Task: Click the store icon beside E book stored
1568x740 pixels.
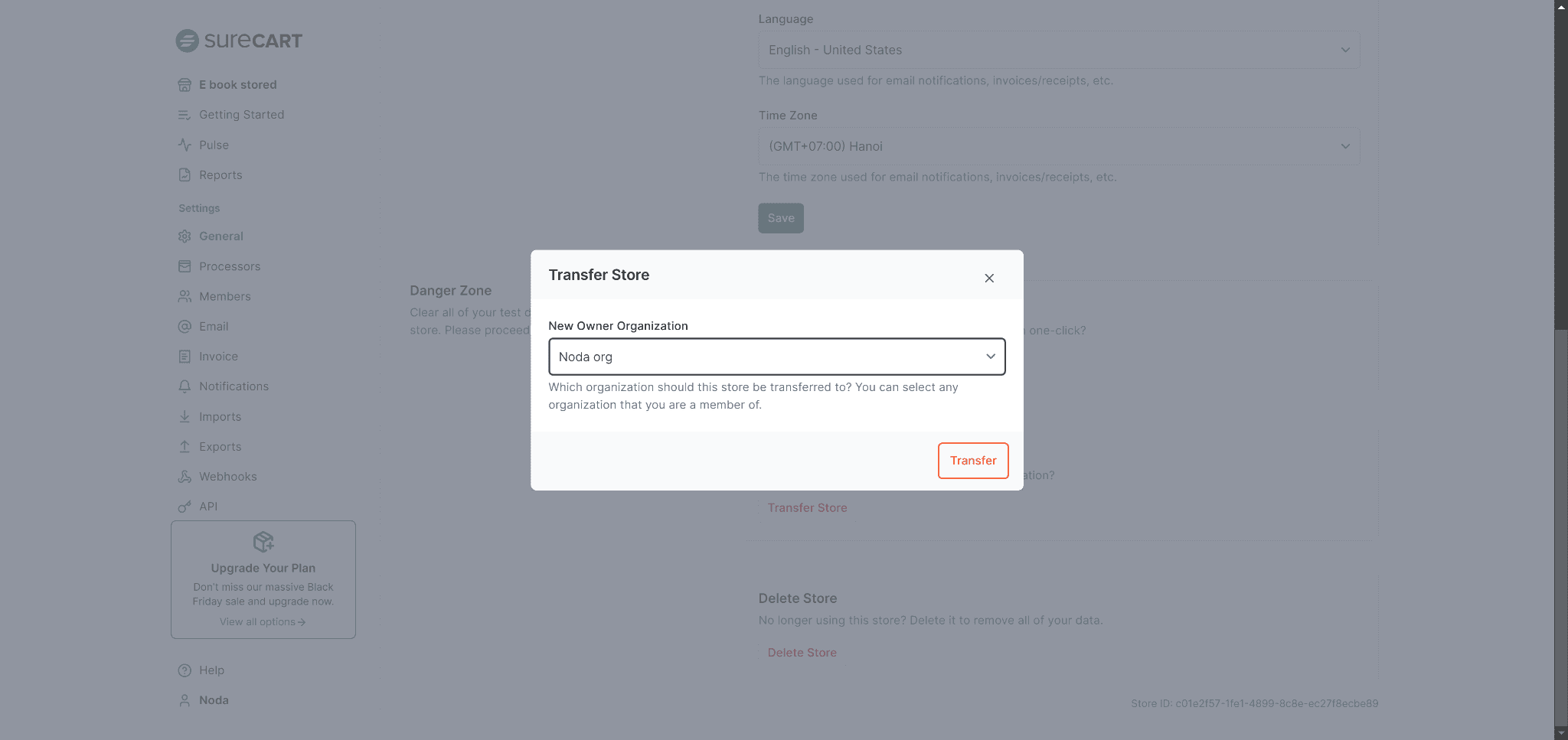Action: 185,85
